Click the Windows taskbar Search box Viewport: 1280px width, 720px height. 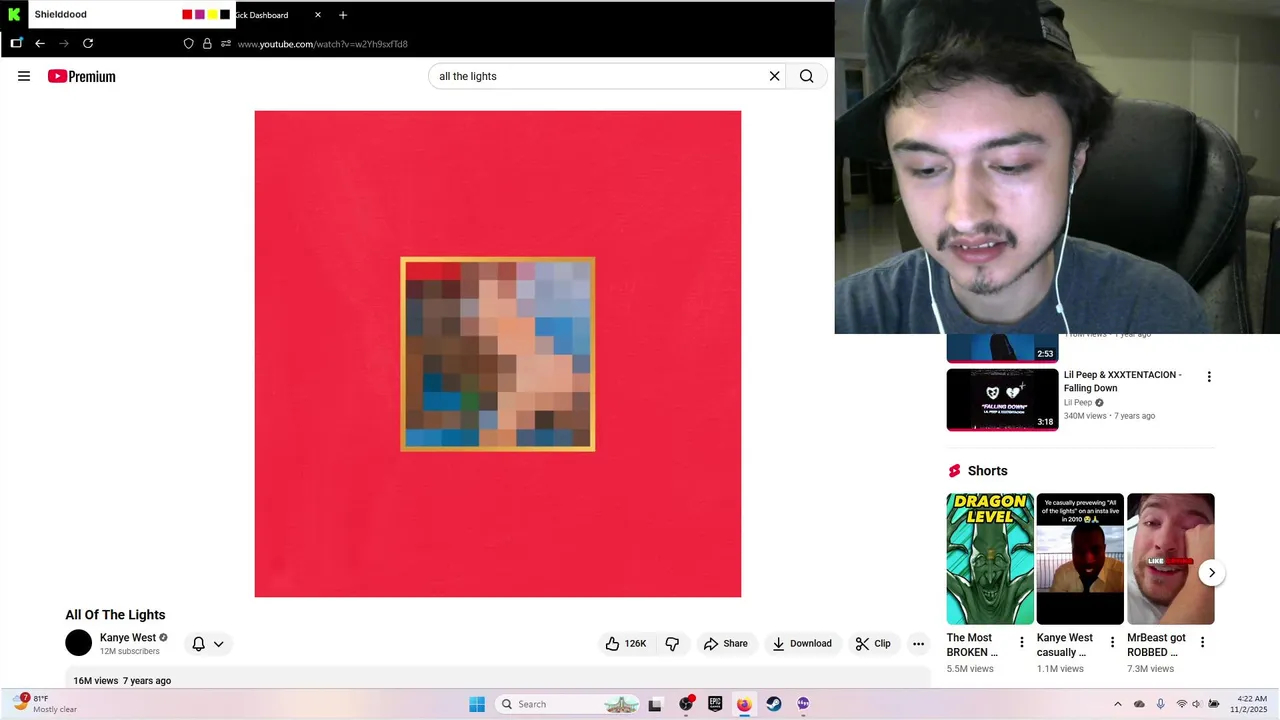tap(568, 704)
